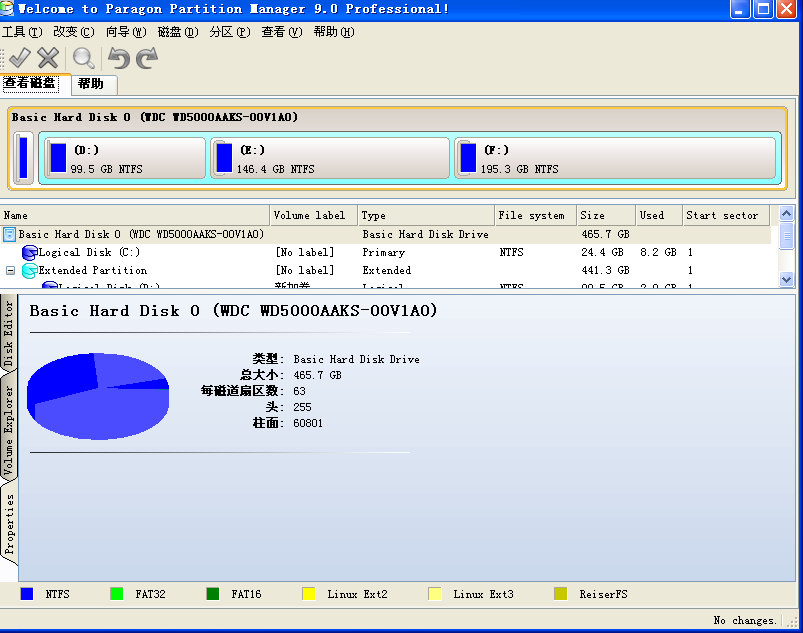Click the magnifying glass toolbar icon
Image resolution: width=803 pixels, height=633 pixels.
click(x=83, y=58)
